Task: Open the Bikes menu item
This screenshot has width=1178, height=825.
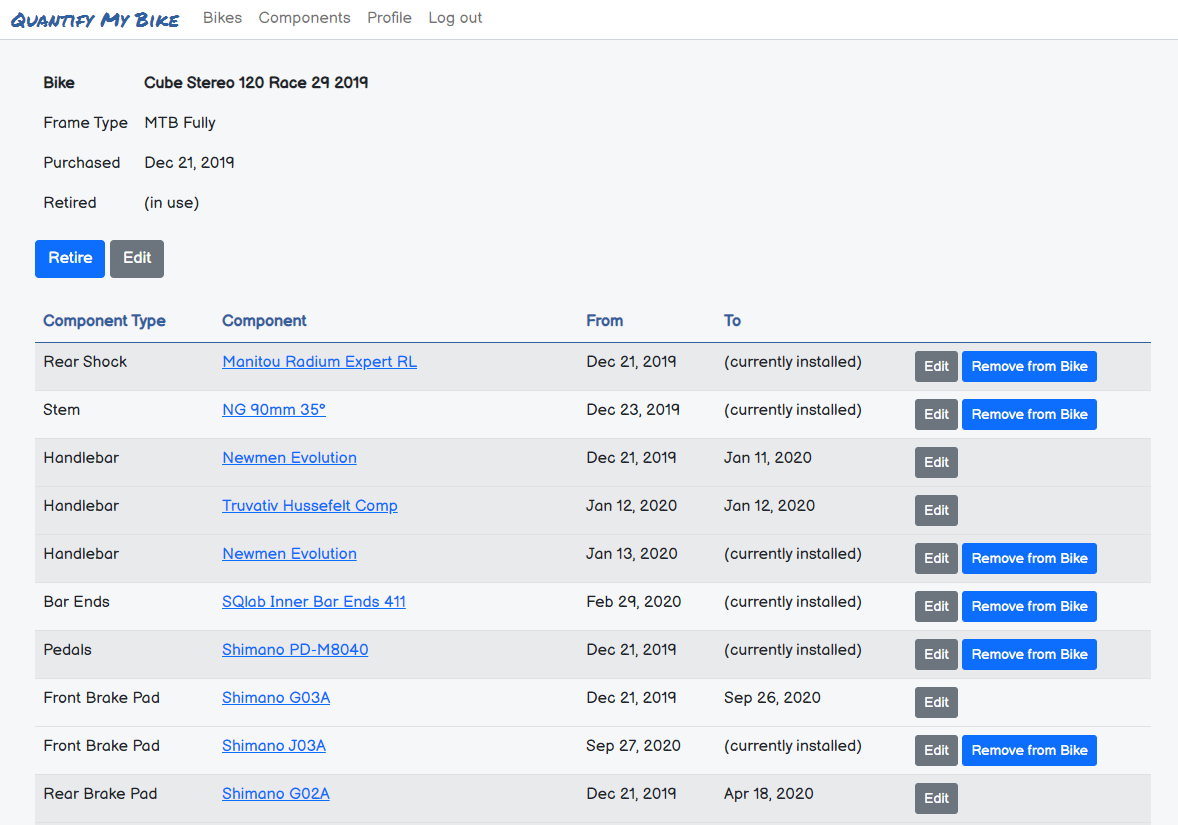Action: (x=222, y=18)
